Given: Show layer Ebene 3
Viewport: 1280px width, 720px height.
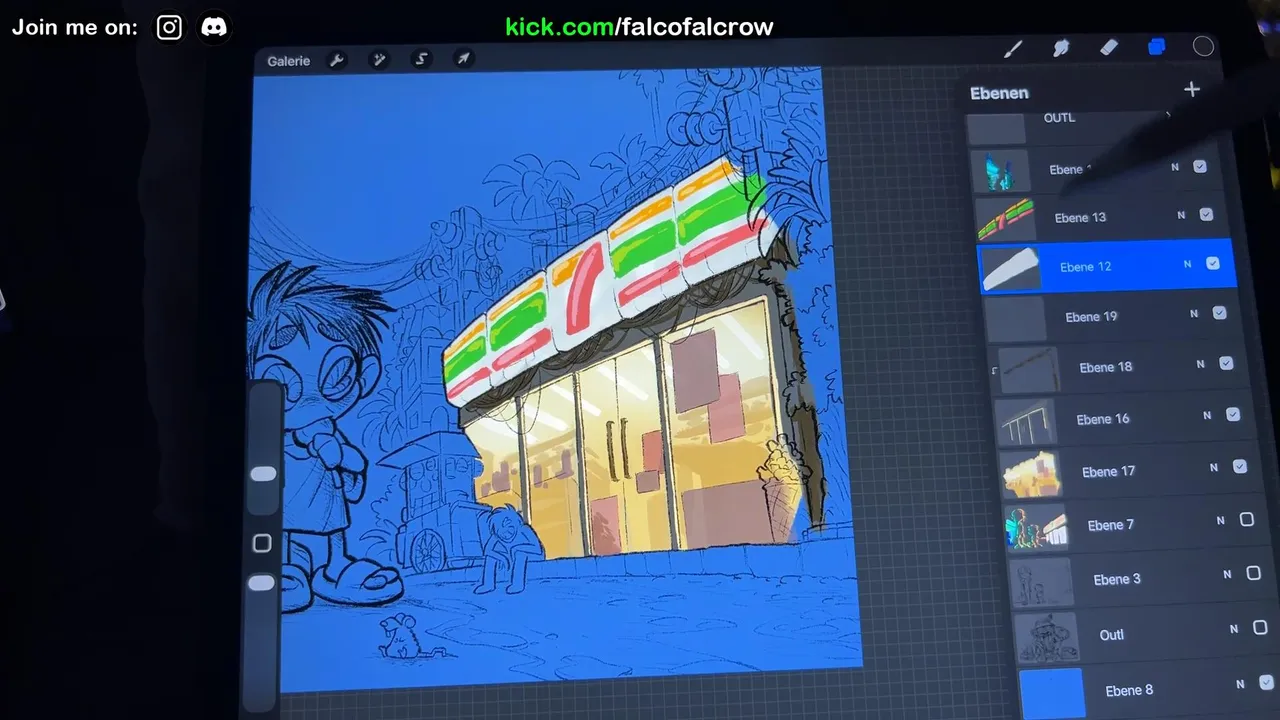Looking at the screenshot, I should pyautogui.click(x=1254, y=573).
